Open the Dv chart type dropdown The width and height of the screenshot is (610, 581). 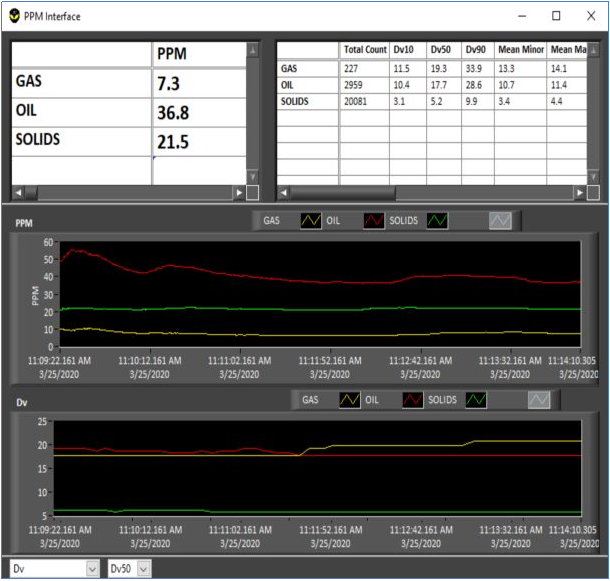coord(92,569)
